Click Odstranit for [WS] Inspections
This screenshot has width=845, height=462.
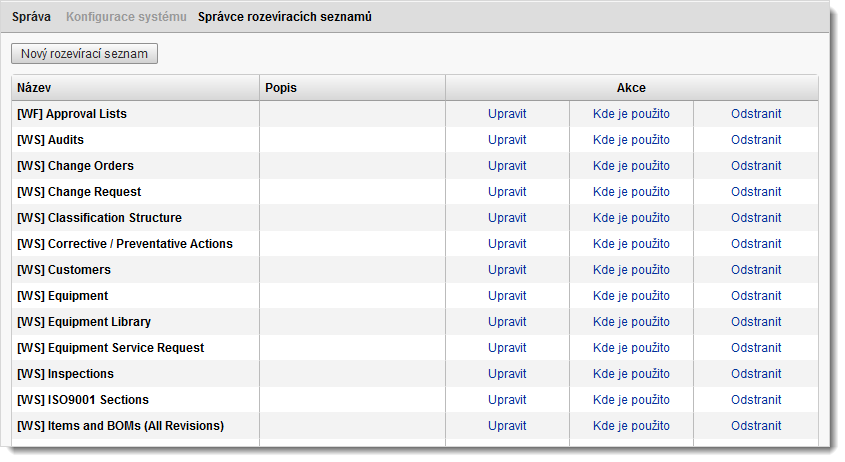tap(756, 374)
